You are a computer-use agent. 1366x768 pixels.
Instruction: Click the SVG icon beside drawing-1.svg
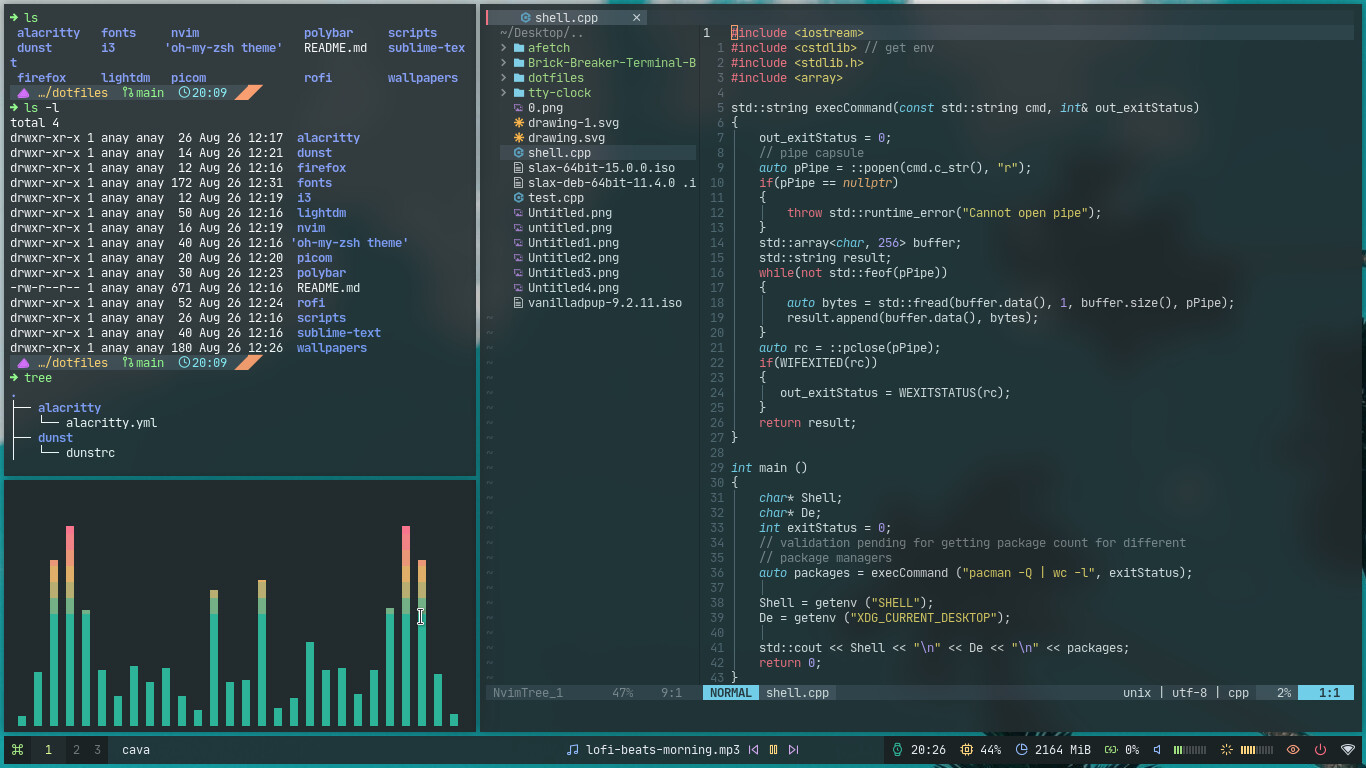point(519,123)
